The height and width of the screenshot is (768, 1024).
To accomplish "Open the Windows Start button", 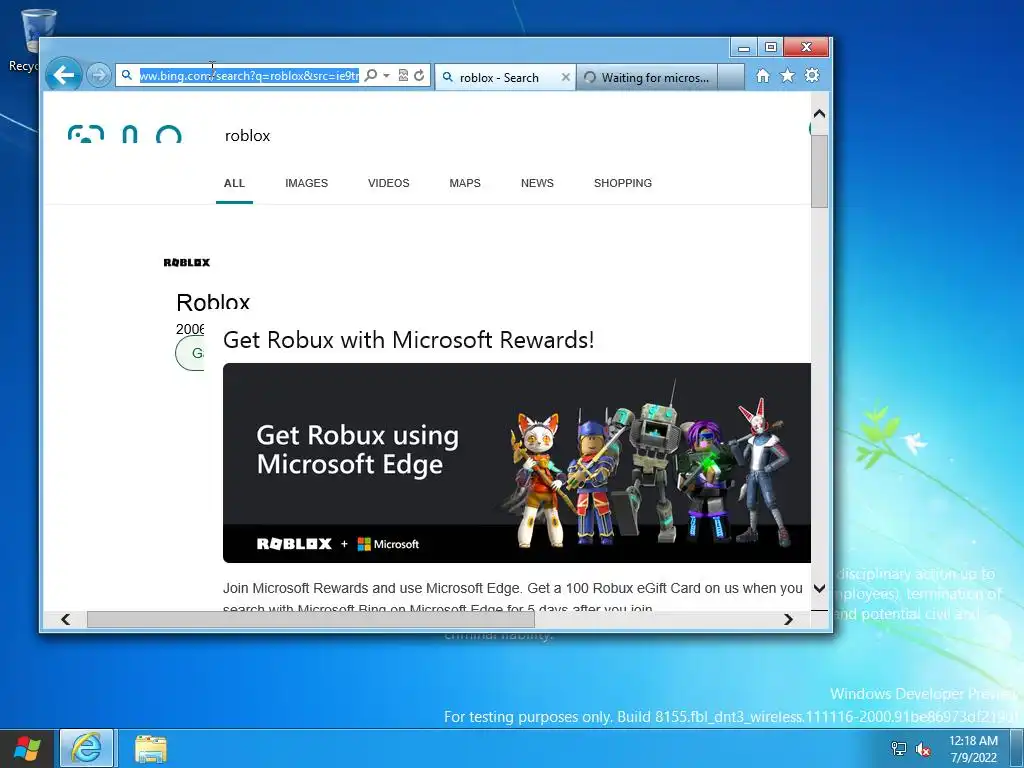I will [x=27, y=748].
